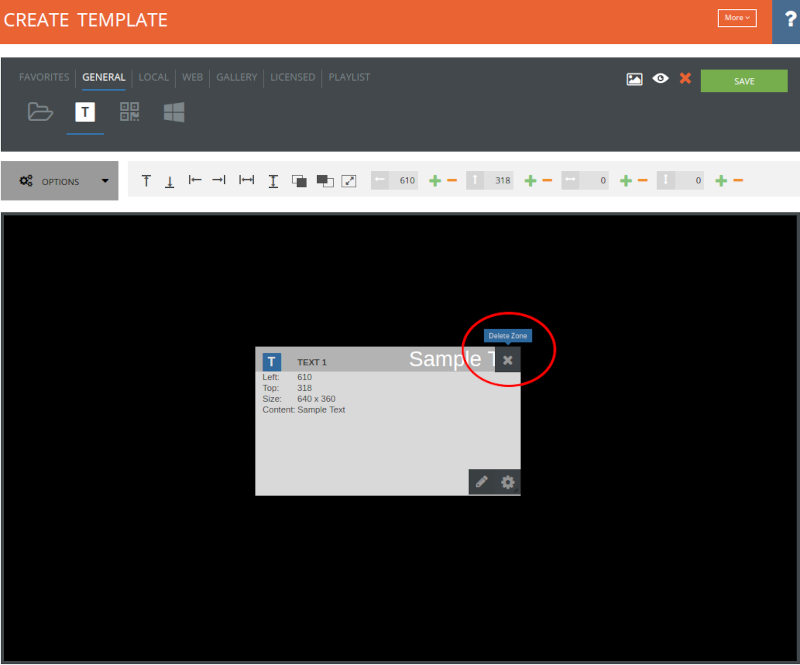This screenshot has height=665, width=800.
Task: Send zone to back
Action: coord(325,181)
